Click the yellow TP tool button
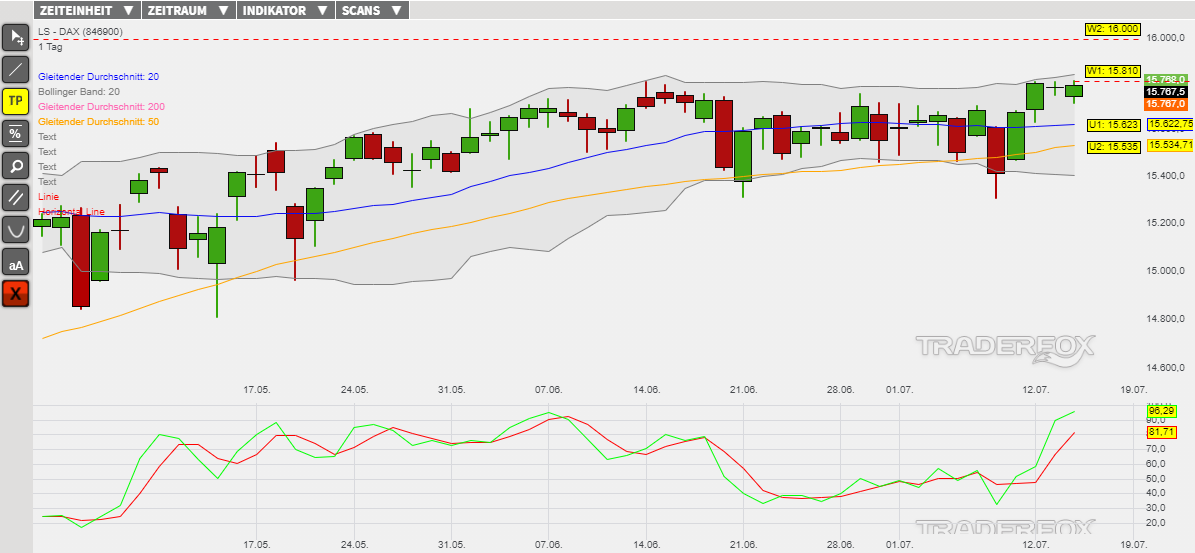1195x553 pixels. pyautogui.click(x=16, y=101)
